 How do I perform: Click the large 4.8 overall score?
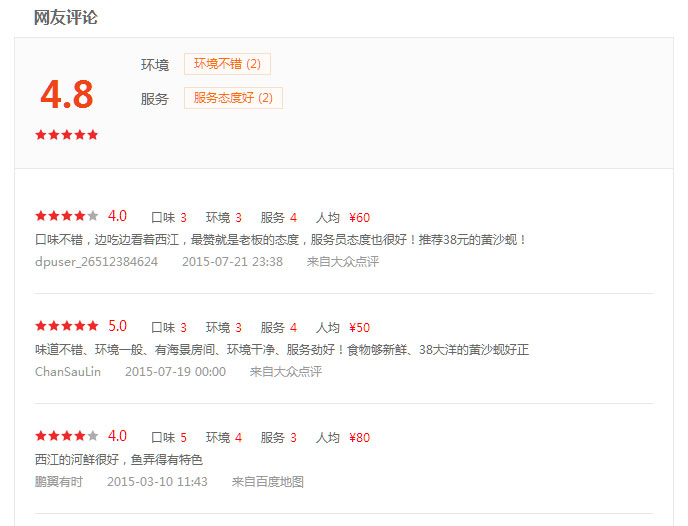tap(66, 95)
